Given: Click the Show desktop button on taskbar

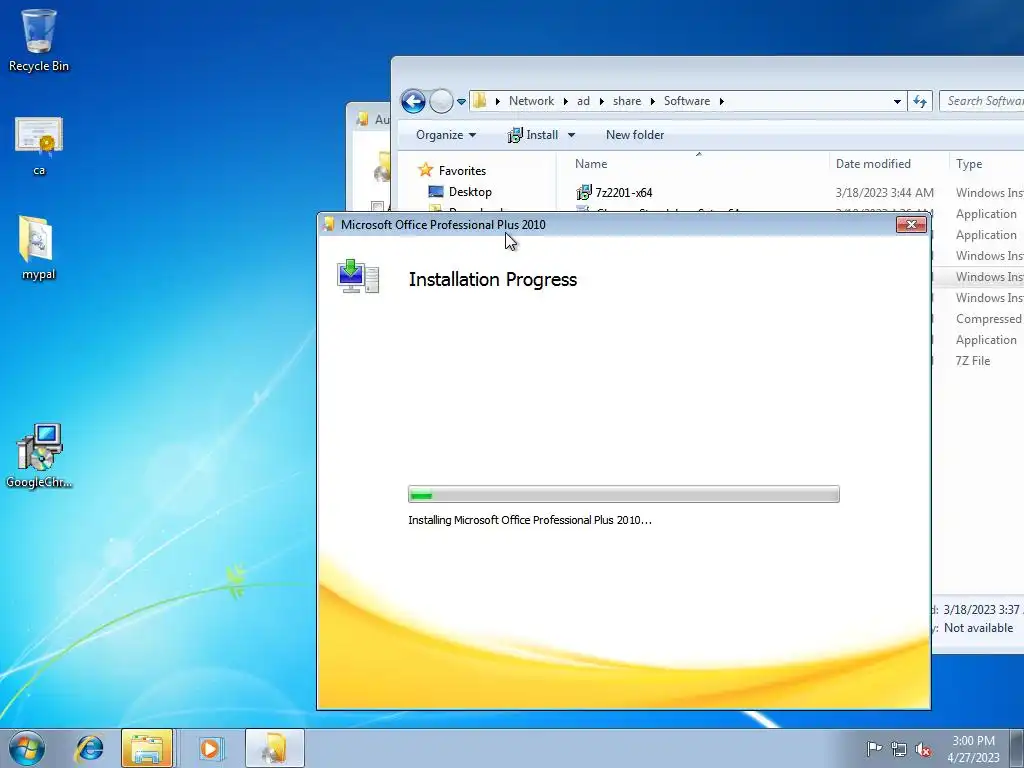Looking at the screenshot, I should [1017, 748].
